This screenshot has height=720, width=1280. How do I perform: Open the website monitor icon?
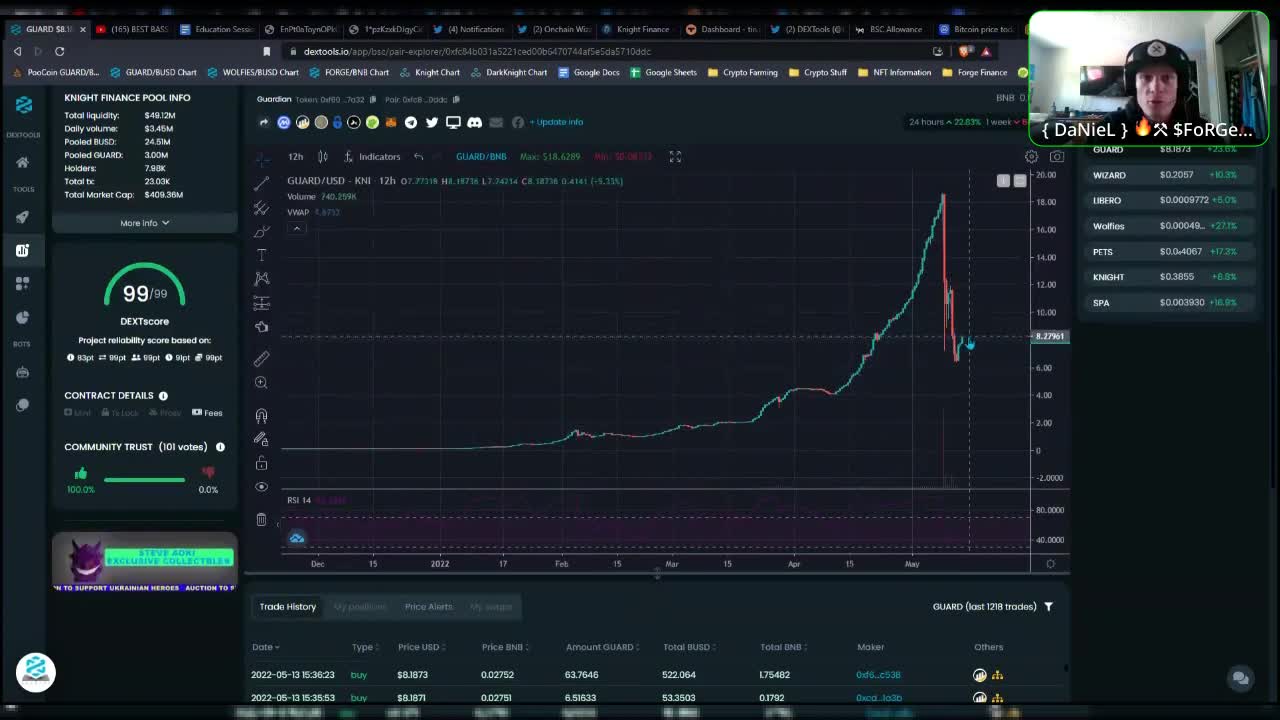(x=453, y=122)
